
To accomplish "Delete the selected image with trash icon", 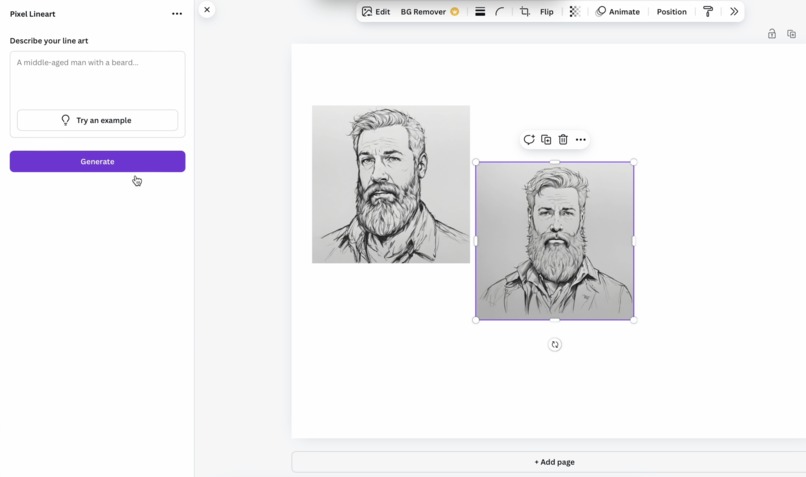I will pos(563,139).
